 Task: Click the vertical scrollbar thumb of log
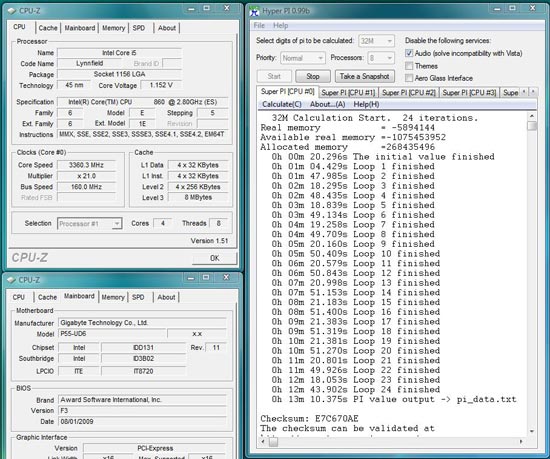532,126
